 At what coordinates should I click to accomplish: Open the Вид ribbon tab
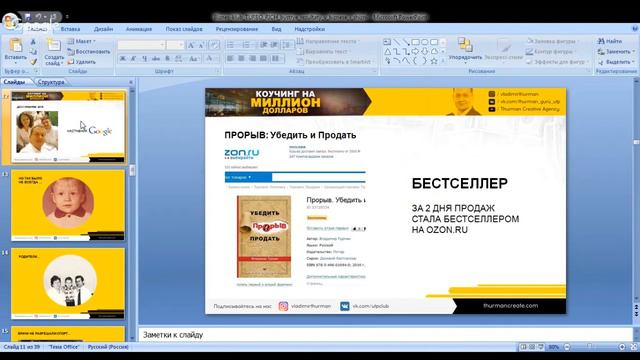tap(276, 29)
